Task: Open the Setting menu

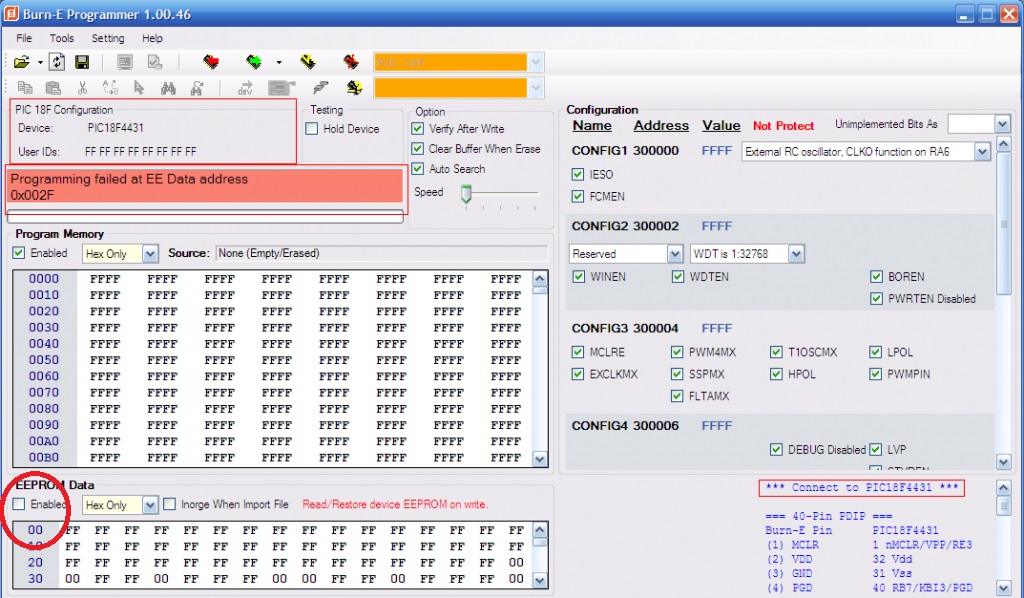Action: point(108,38)
